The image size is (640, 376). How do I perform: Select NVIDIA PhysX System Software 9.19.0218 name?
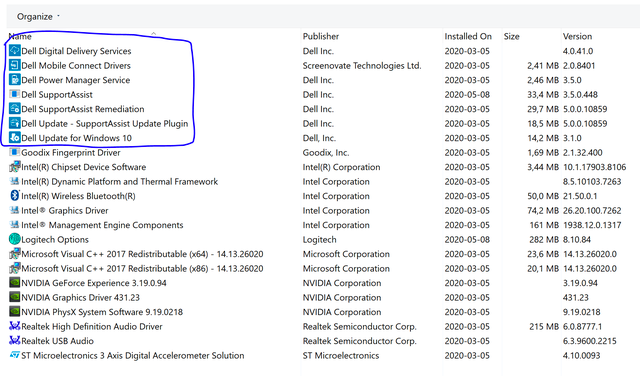click(x=102, y=312)
